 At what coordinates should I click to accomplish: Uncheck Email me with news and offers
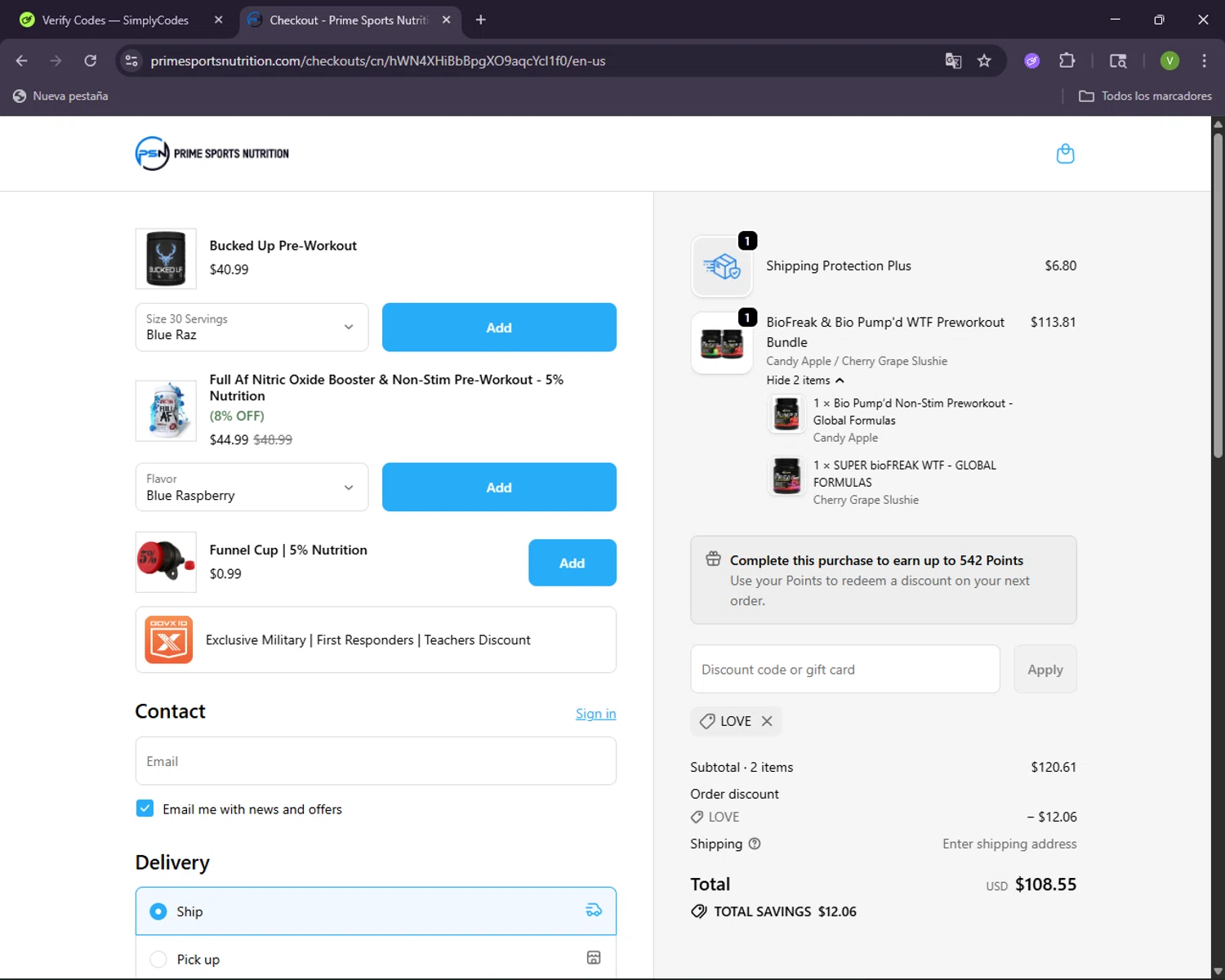point(145,808)
